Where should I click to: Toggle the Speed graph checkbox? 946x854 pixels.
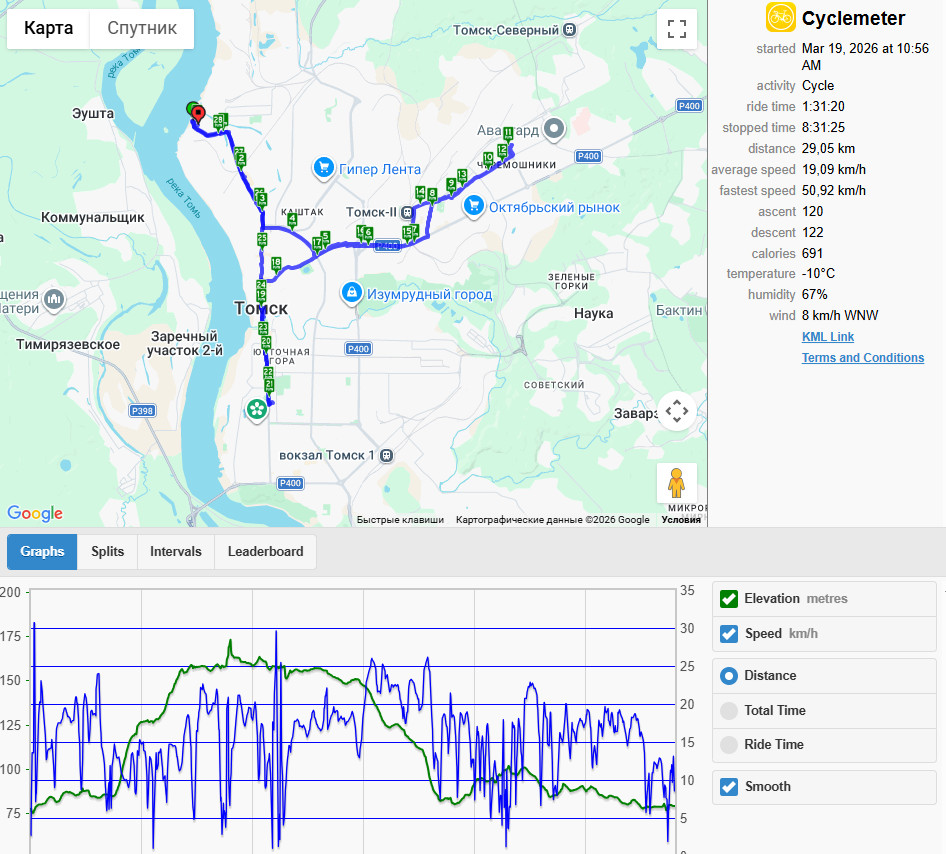pos(729,634)
